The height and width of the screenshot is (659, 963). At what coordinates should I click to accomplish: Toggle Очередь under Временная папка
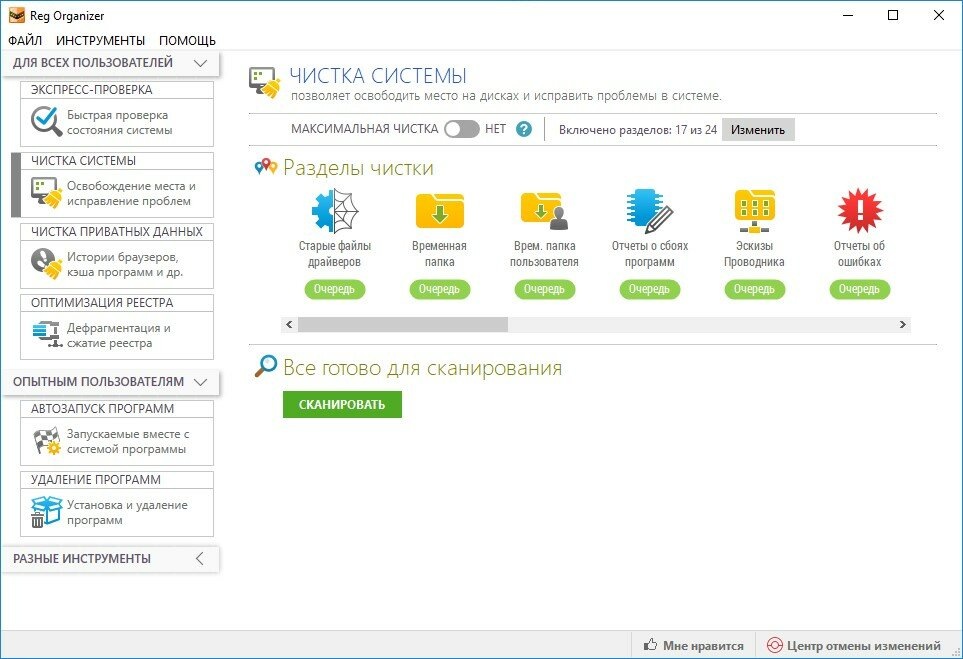(x=440, y=289)
